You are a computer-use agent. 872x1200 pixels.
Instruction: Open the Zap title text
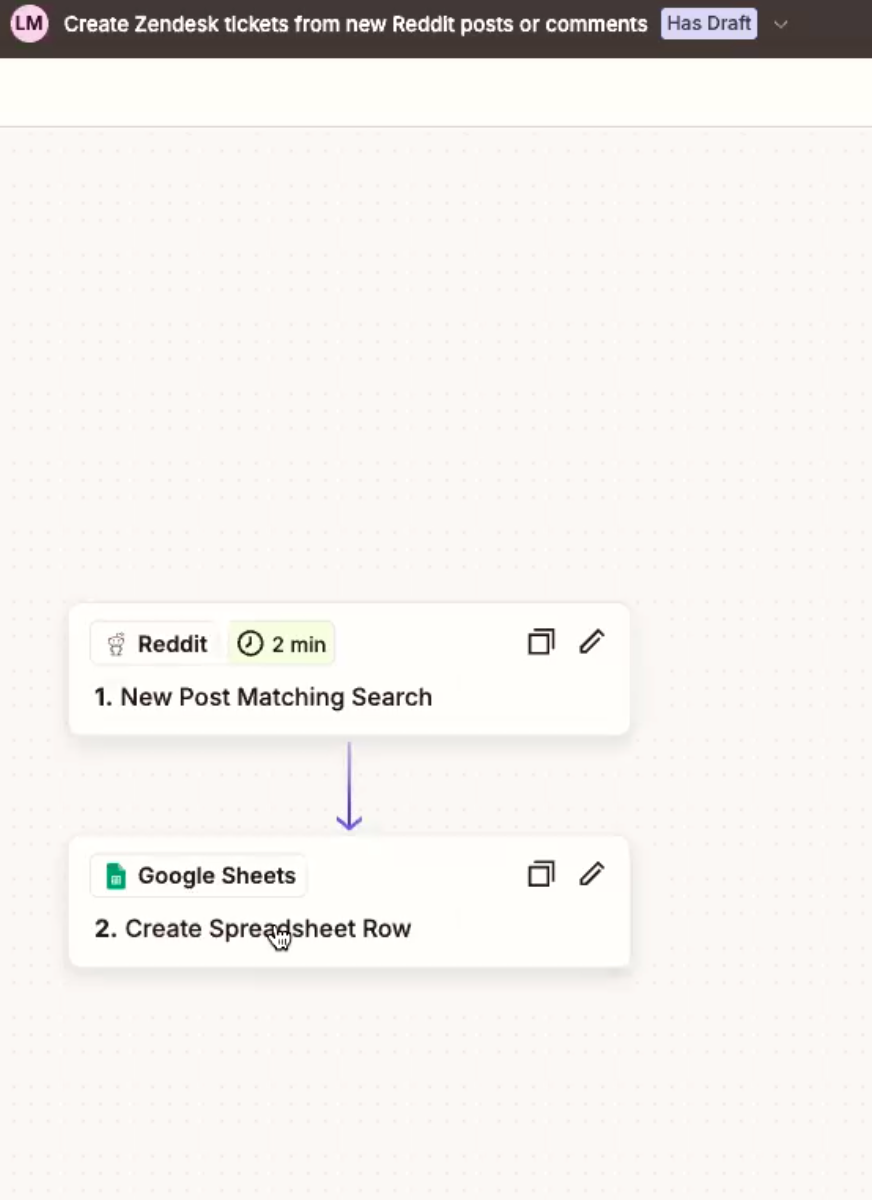[356, 24]
